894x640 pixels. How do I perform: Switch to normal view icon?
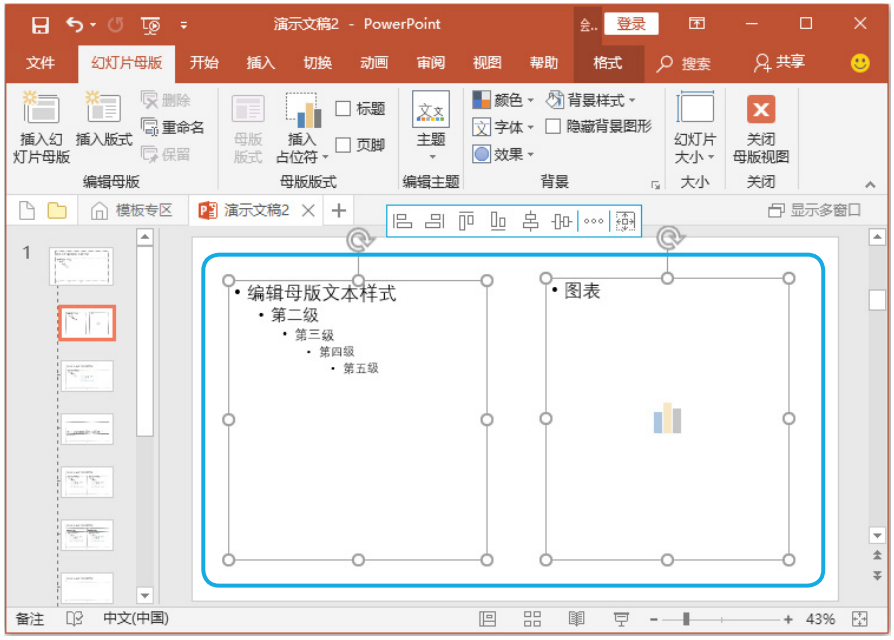[x=487, y=619]
